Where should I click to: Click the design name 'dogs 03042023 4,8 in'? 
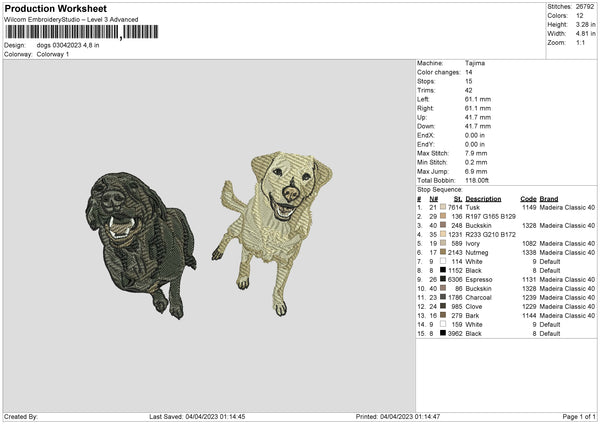[68, 45]
